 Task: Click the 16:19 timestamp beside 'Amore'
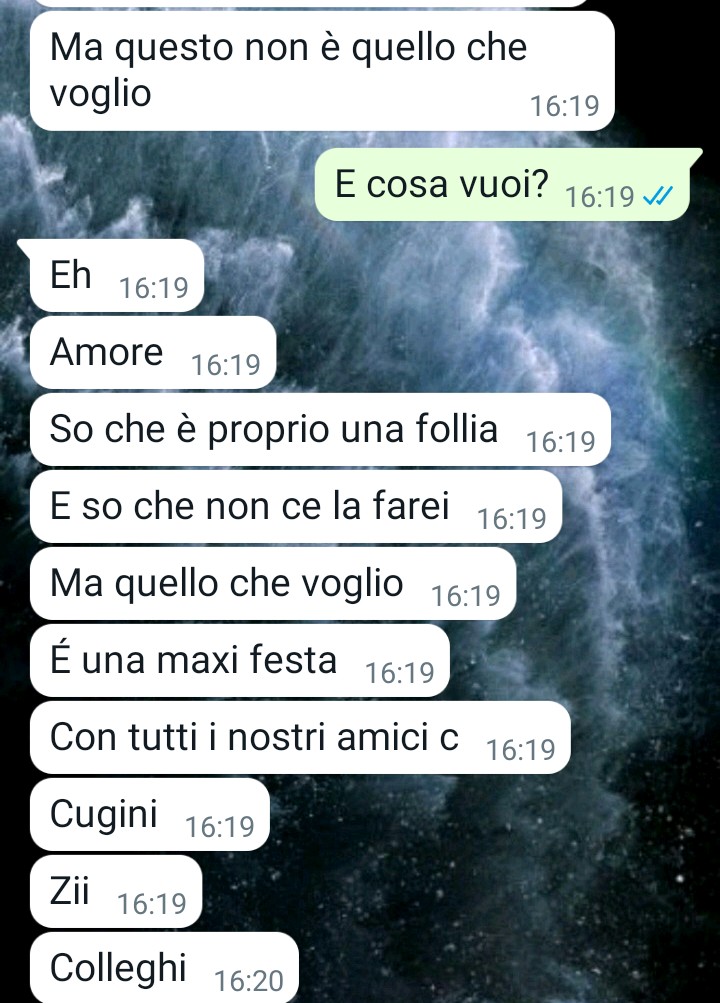point(226,365)
